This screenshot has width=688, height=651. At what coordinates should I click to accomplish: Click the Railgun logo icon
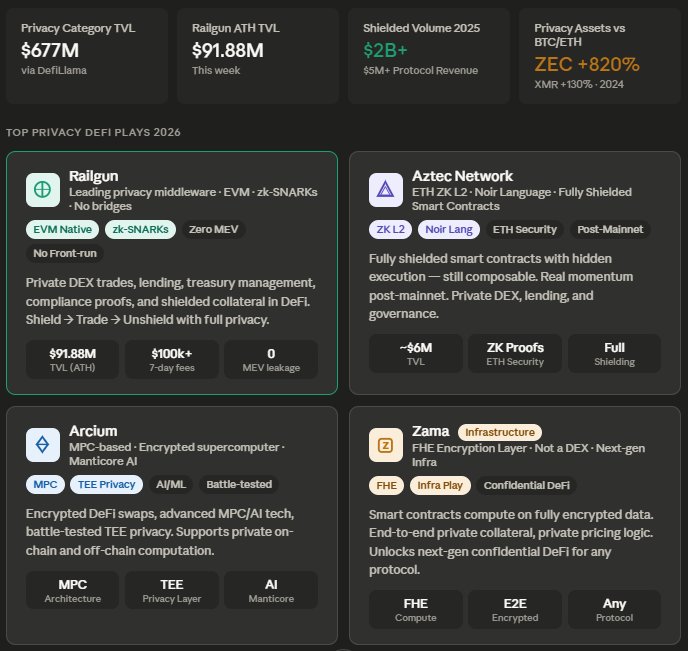click(43, 189)
